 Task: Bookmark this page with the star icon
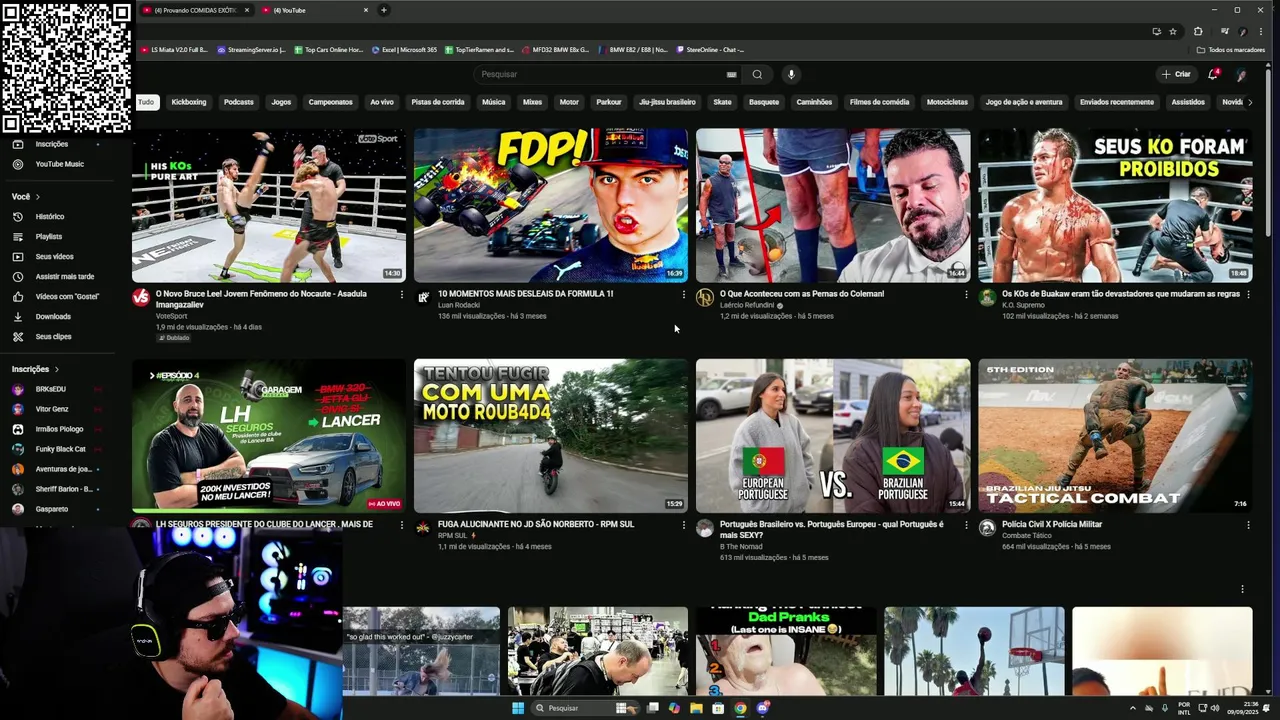tap(1173, 31)
